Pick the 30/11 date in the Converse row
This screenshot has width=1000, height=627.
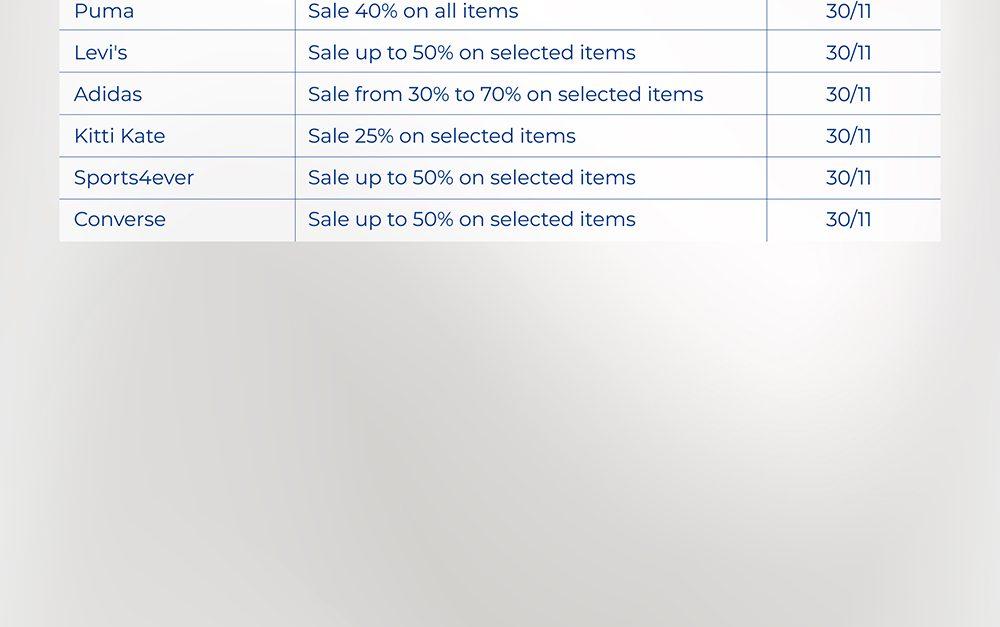point(848,220)
